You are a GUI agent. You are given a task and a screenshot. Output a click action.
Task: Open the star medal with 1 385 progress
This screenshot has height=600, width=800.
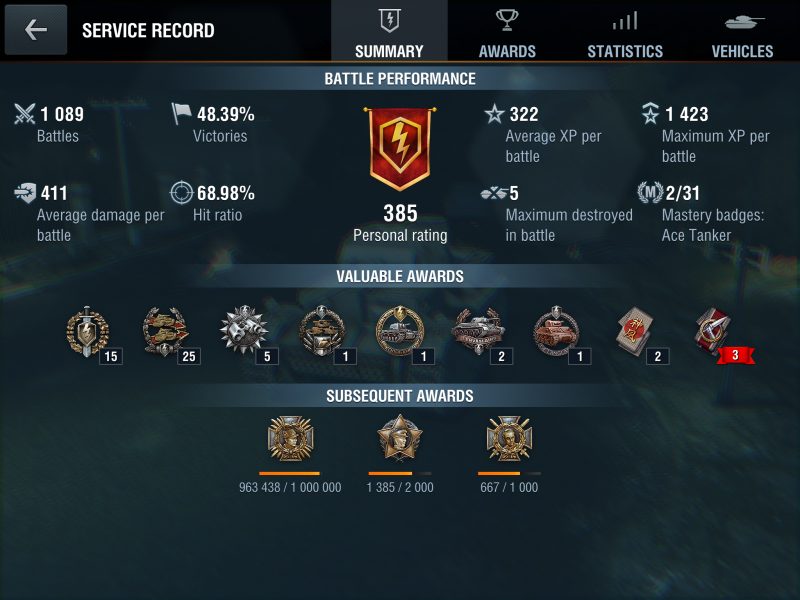pyautogui.click(x=399, y=438)
